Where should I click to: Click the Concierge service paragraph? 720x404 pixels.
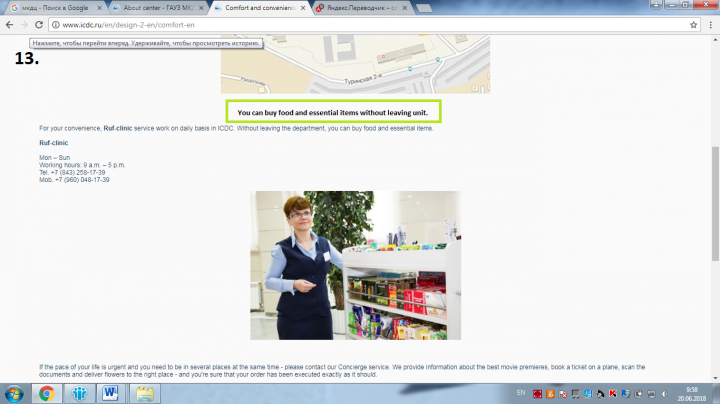pos(342,370)
